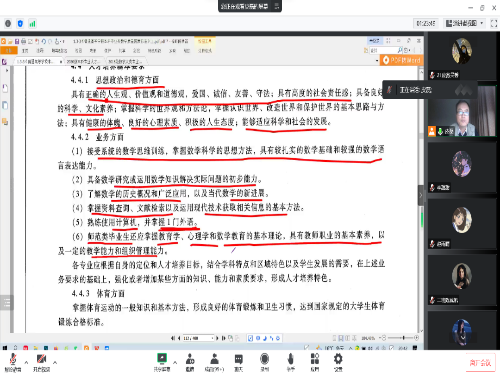Expand share screen options chevron
Screen dimensions: 500x375
point(175,362)
